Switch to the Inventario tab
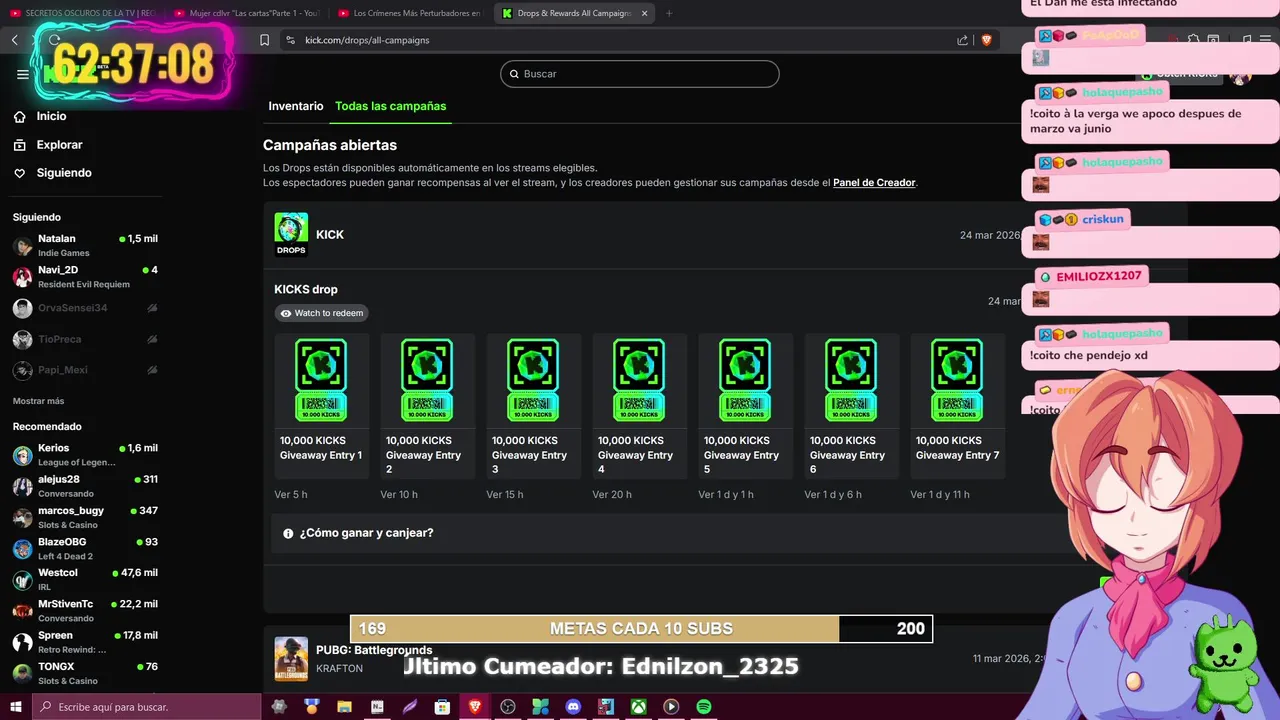This screenshot has height=720, width=1280. (296, 106)
